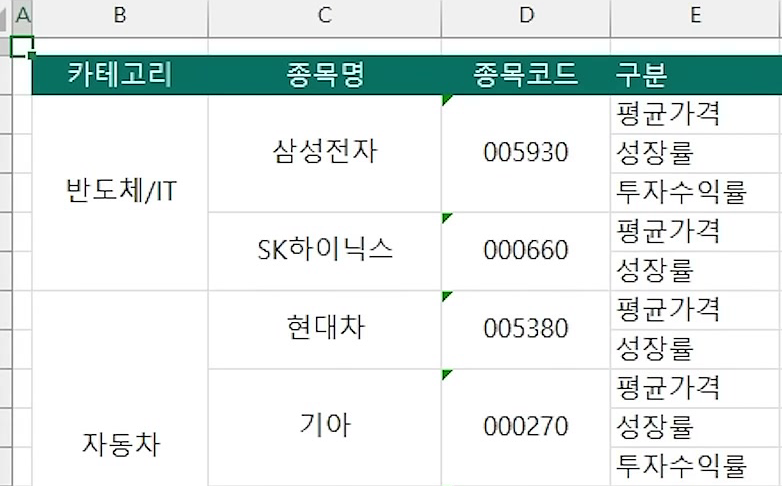Click 평균가격 in the 현대차 row

696,310
